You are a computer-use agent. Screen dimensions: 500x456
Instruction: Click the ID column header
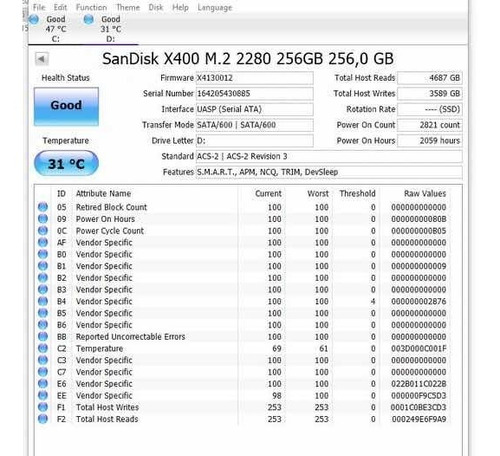click(x=61, y=193)
